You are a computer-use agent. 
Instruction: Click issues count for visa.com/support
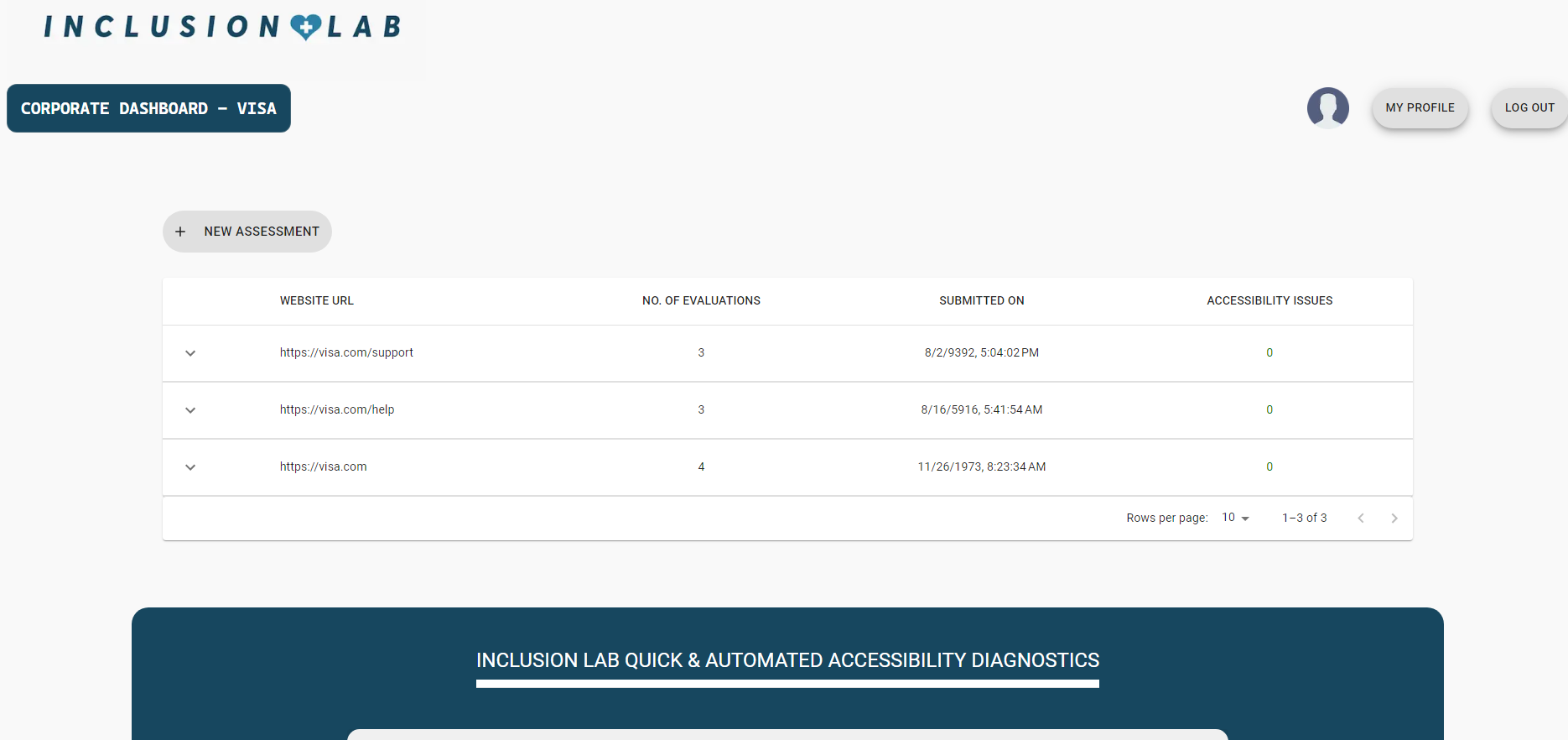1269,352
